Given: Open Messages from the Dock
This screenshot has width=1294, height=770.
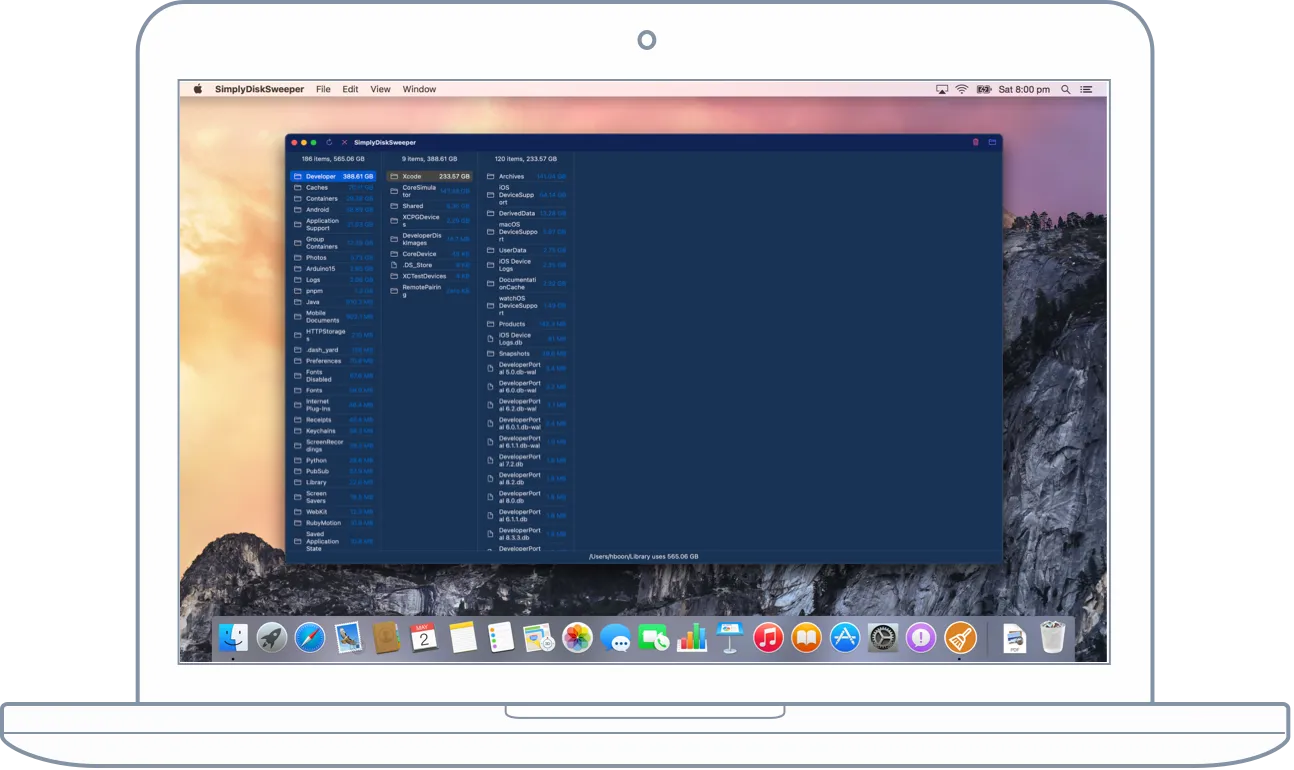Looking at the screenshot, I should (616, 638).
